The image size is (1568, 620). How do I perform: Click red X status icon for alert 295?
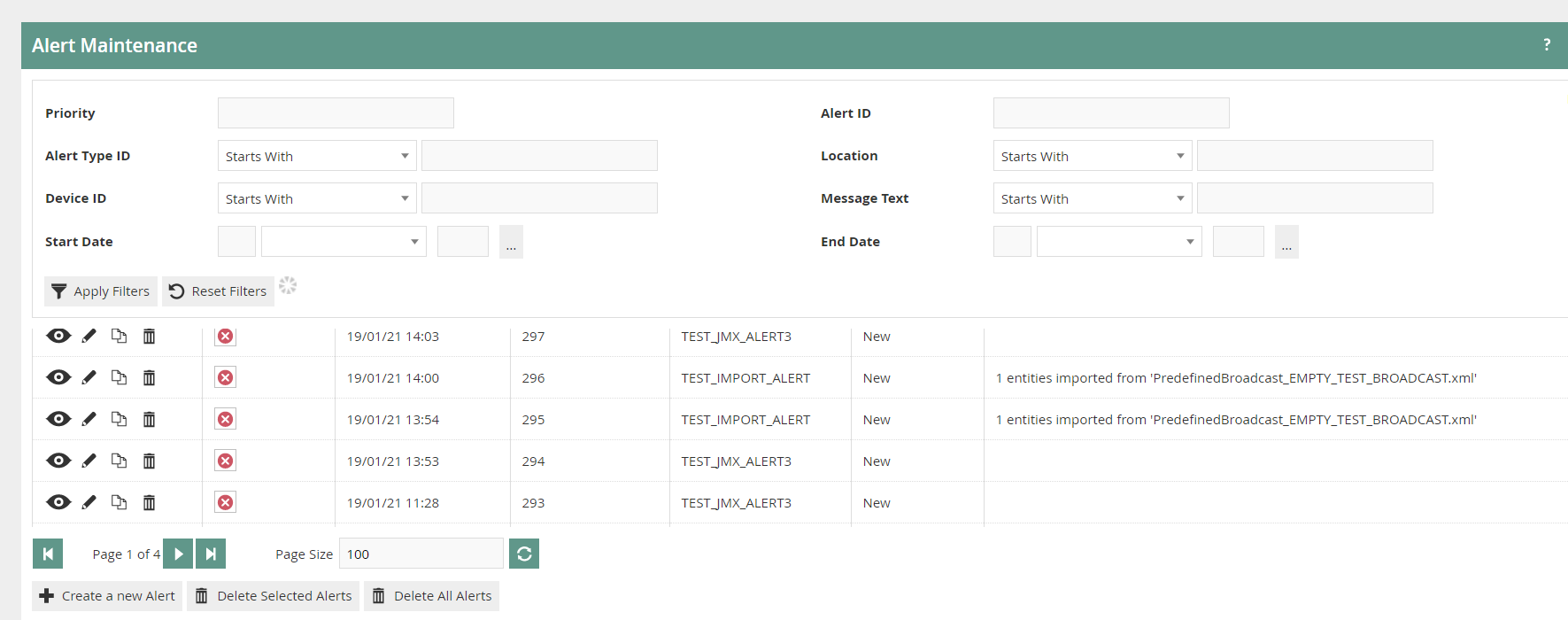point(226,419)
